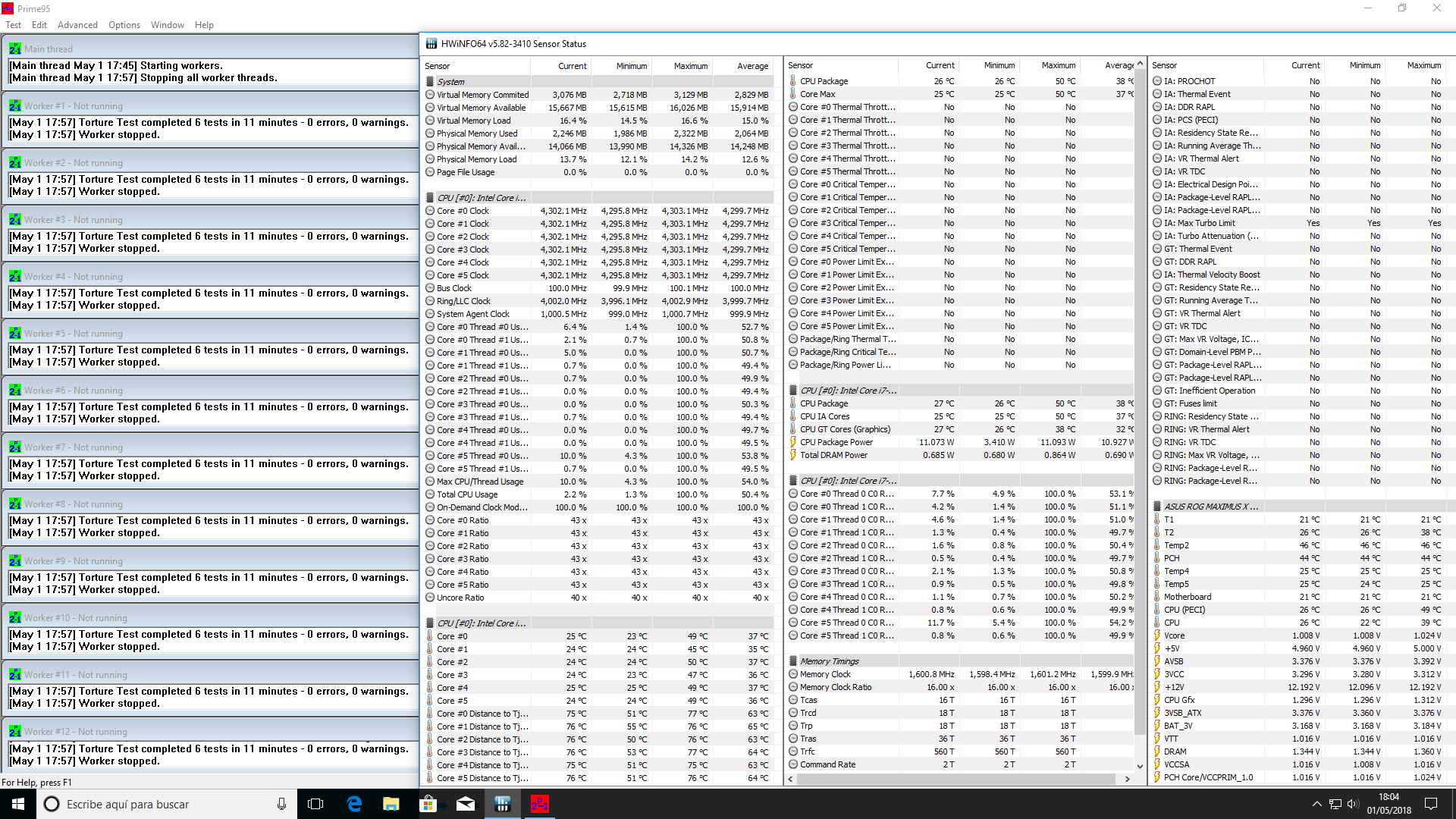This screenshot has width=1456, height=819.
Task: Open the Advanced menu
Action: 77,24
